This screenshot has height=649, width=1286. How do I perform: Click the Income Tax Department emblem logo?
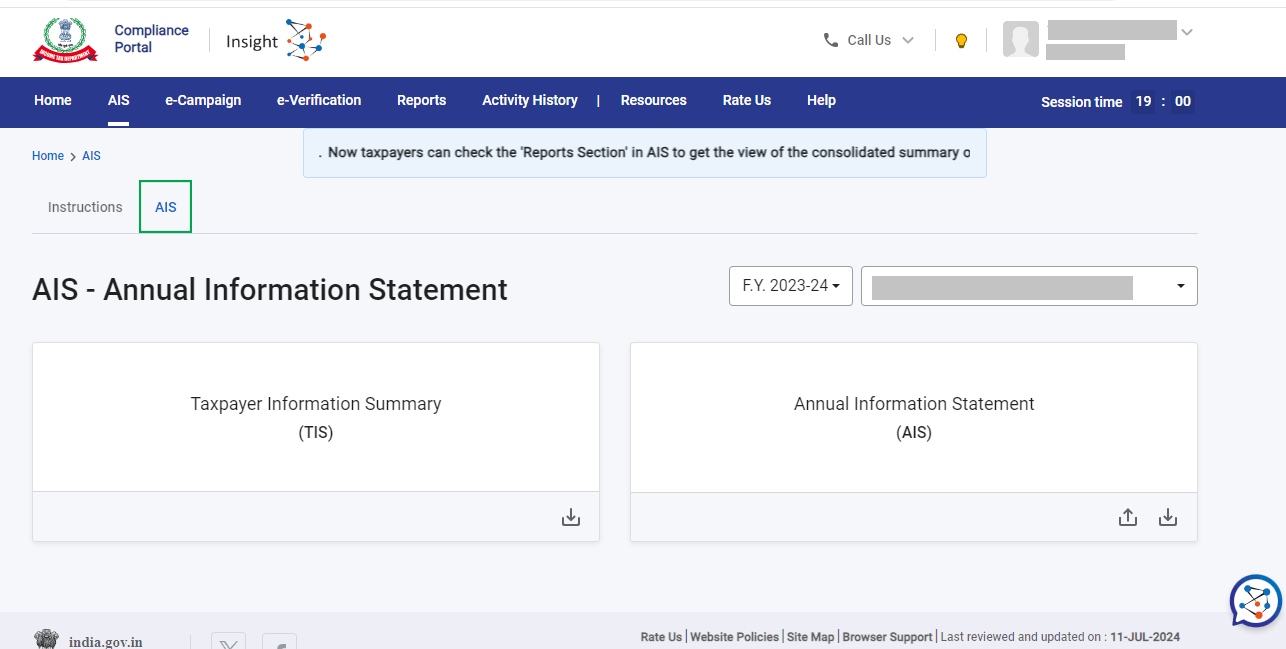tap(66, 40)
